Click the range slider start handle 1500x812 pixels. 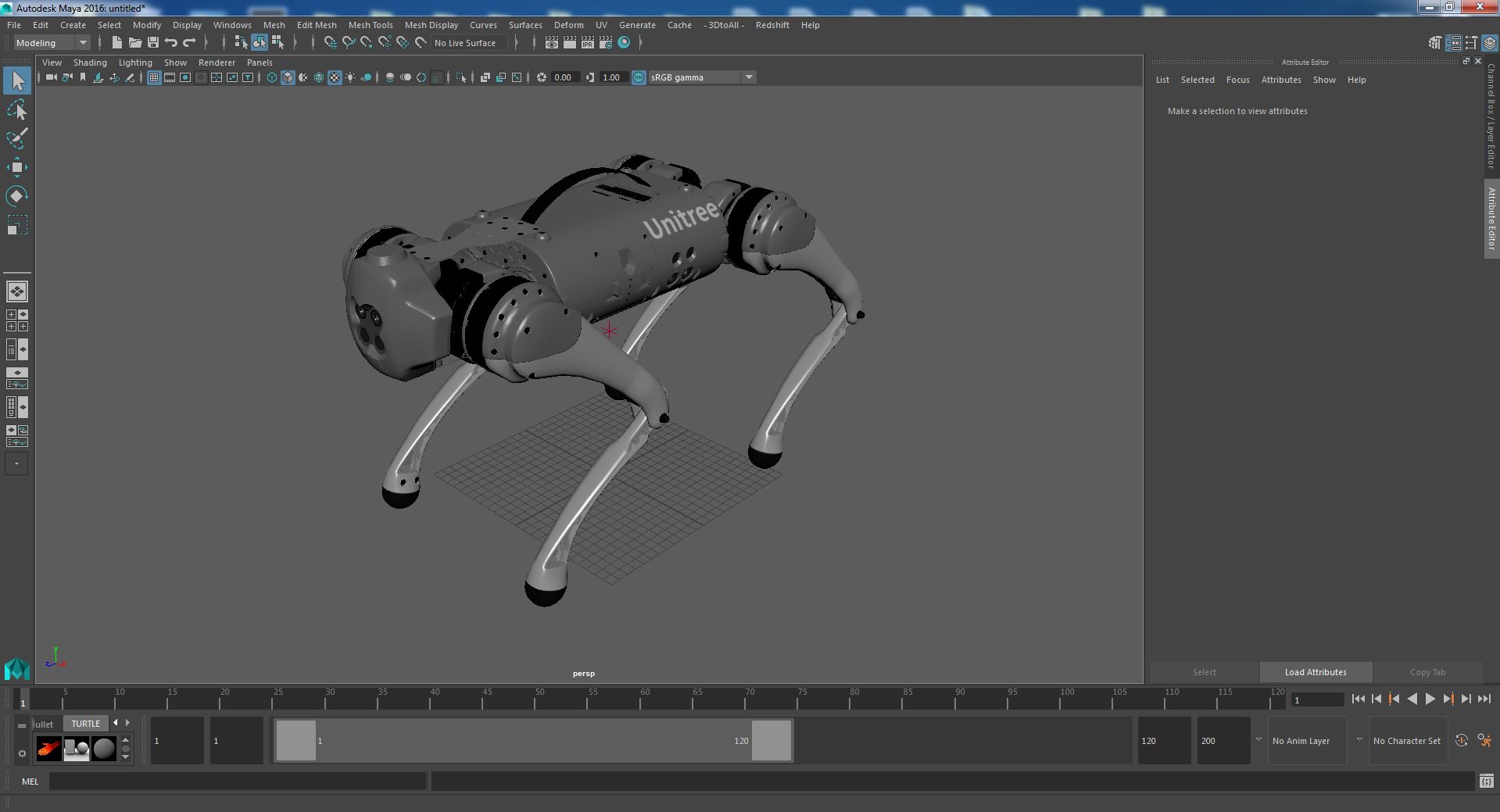[x=296, y=740]
